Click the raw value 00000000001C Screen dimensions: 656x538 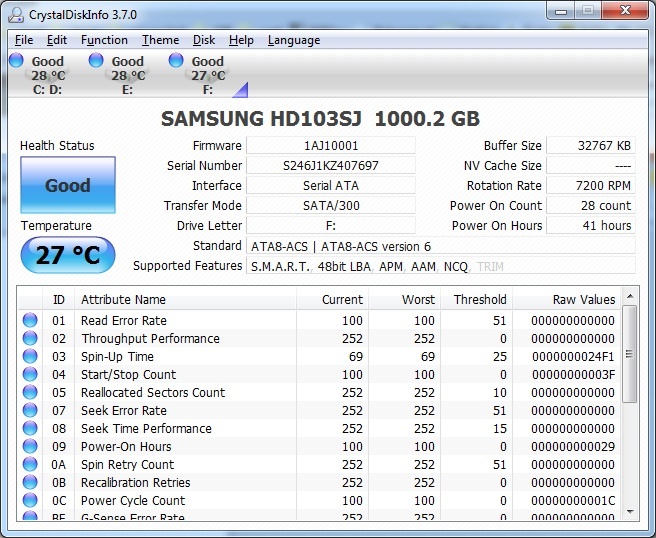[573, 500]
